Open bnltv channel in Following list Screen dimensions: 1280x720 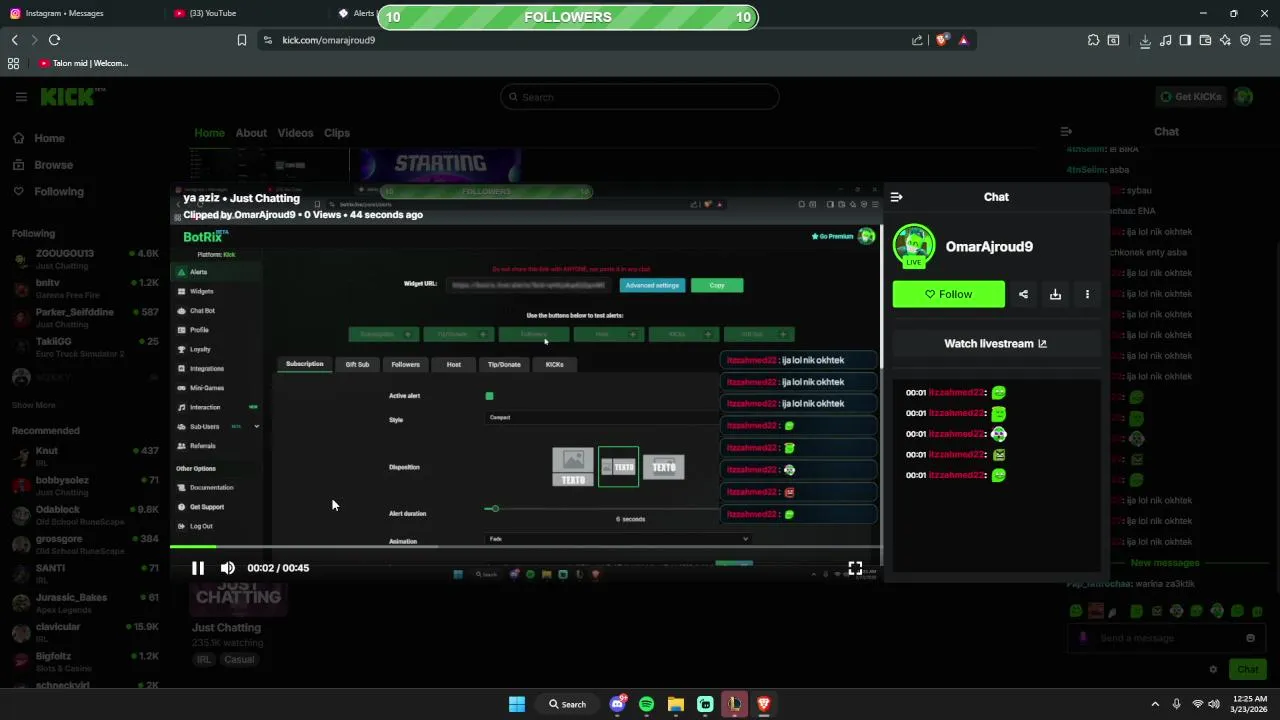(x=85, y=288)
